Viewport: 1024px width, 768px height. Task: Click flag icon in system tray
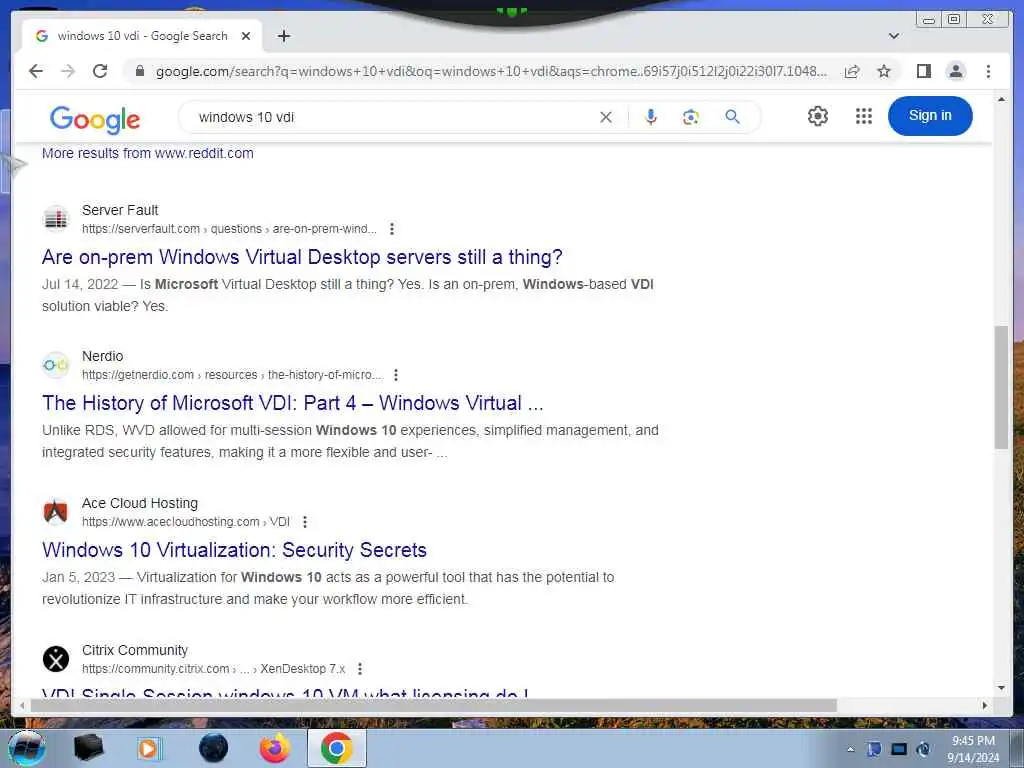click(874, 749)
